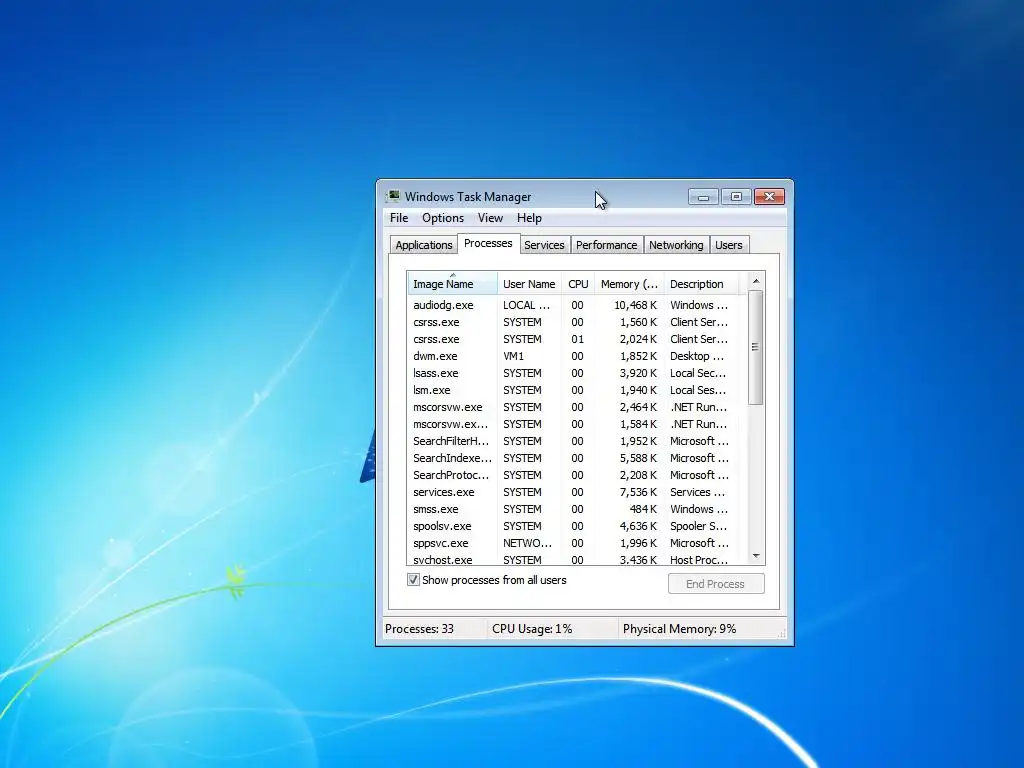Sort by User Name column header
1024x768 pixels.
(x=529, y=283)
